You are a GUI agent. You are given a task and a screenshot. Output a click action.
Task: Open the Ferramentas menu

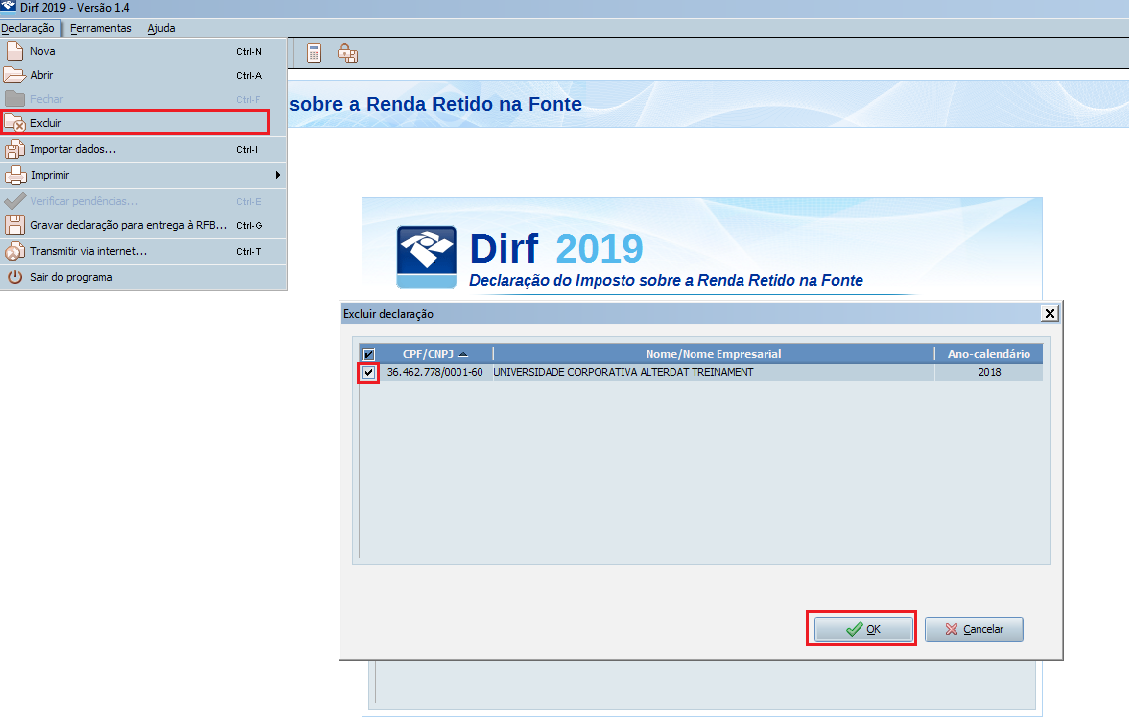pos(101,28)
